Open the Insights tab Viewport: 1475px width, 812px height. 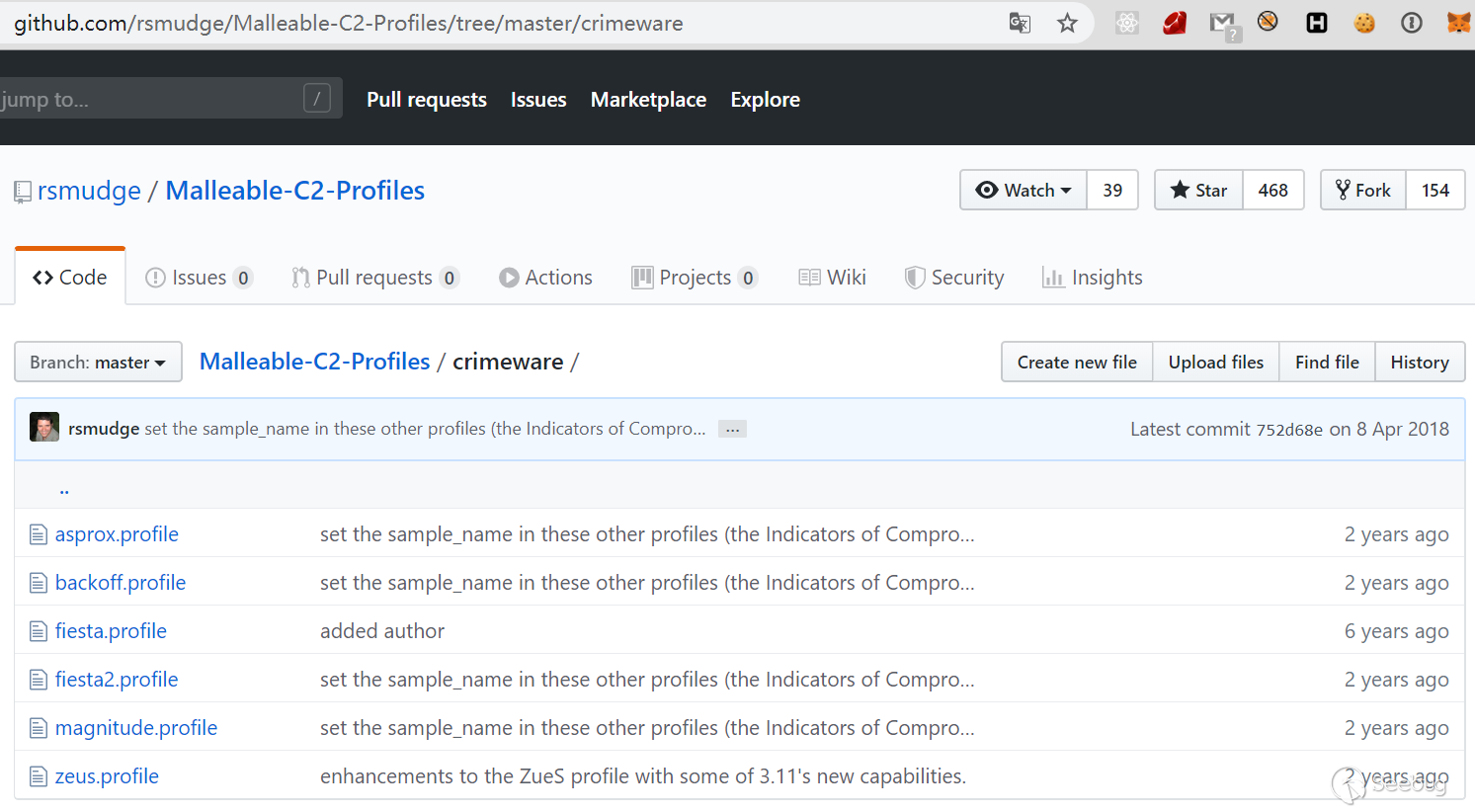coord(1093,278)
